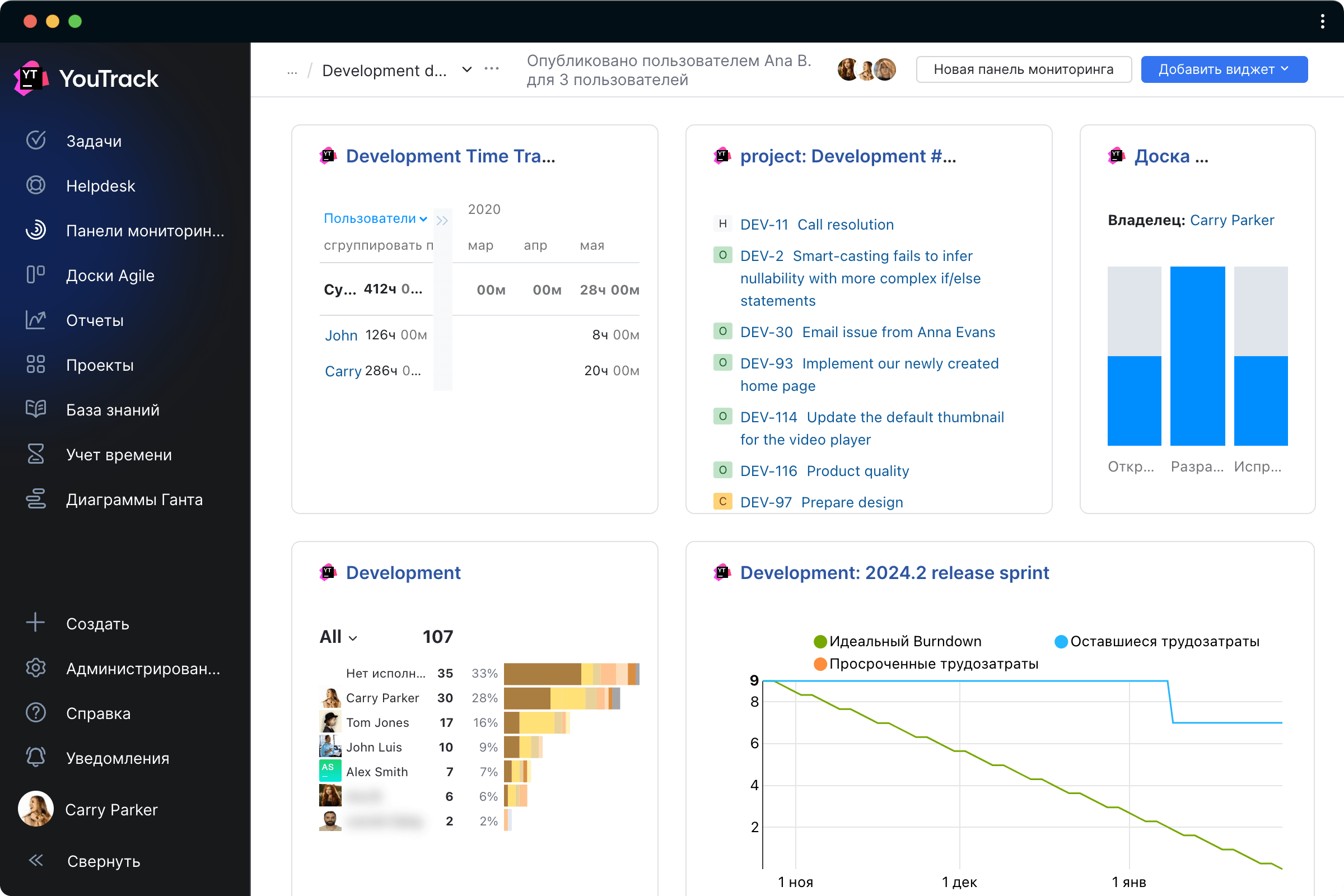Open Задачи section in sidebar

pyautogui.click(x=94, y=141)
